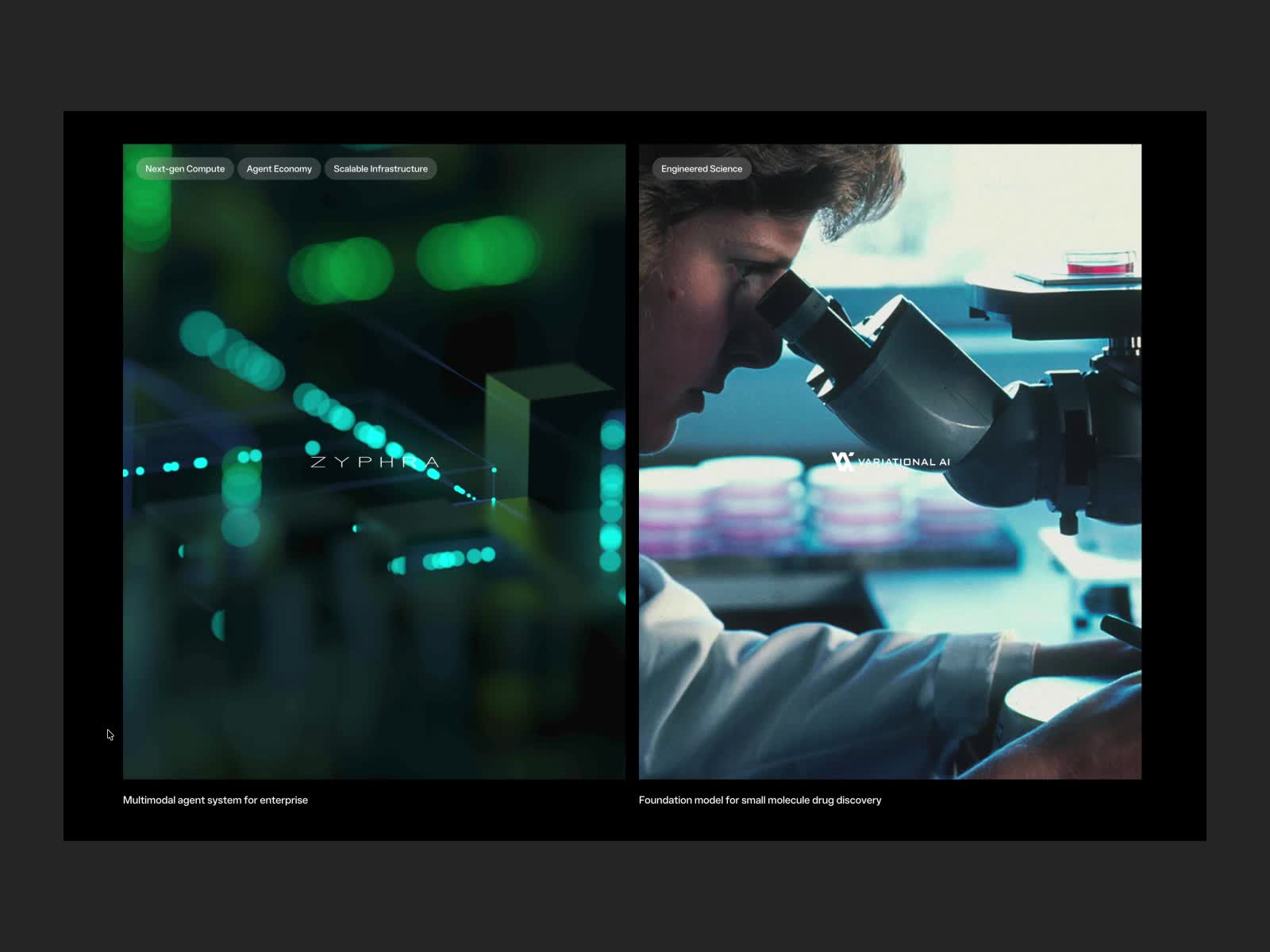1270x952 pixels.
Task: Click the Variational AI name text
Action: point(903,462)
